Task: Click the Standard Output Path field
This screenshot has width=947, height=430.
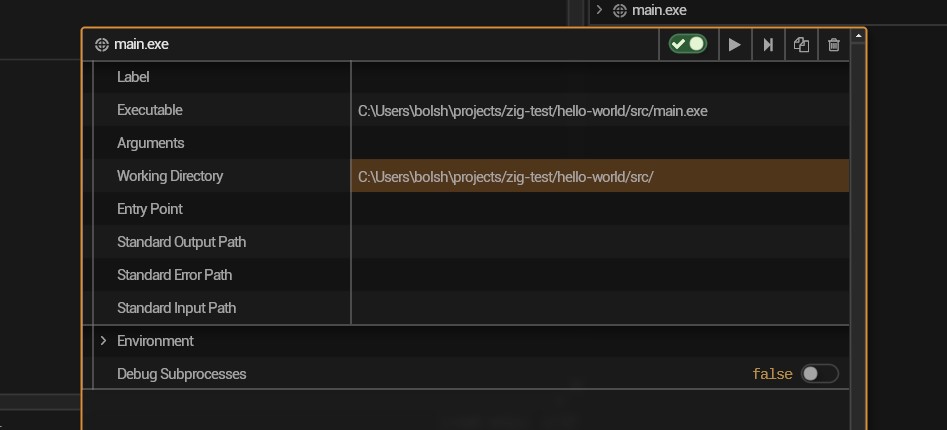Action: [600, 242]
